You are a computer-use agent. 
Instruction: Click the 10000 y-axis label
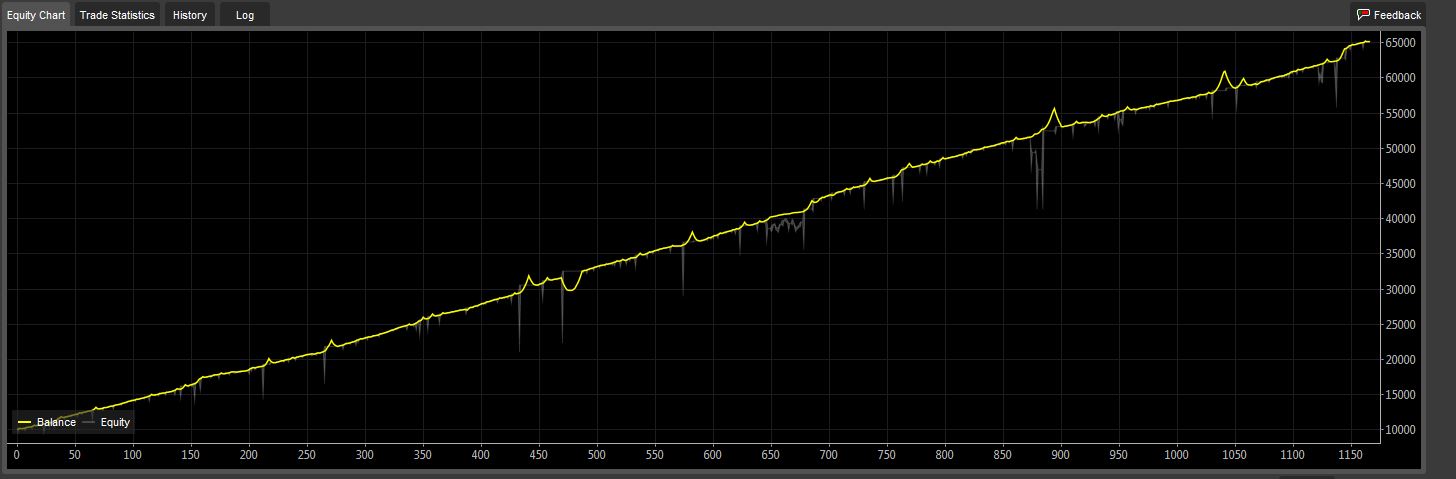click(x=1400, y=430)
